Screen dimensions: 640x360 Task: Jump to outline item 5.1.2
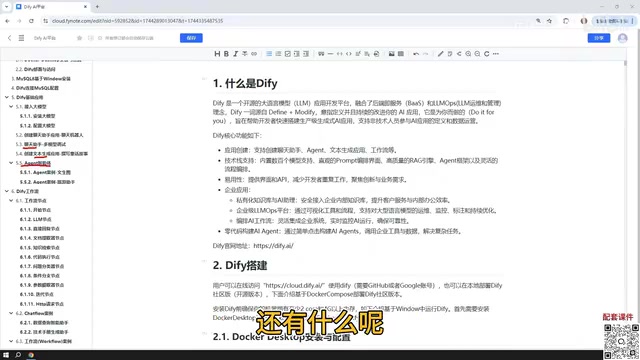(x=38, y=125)
